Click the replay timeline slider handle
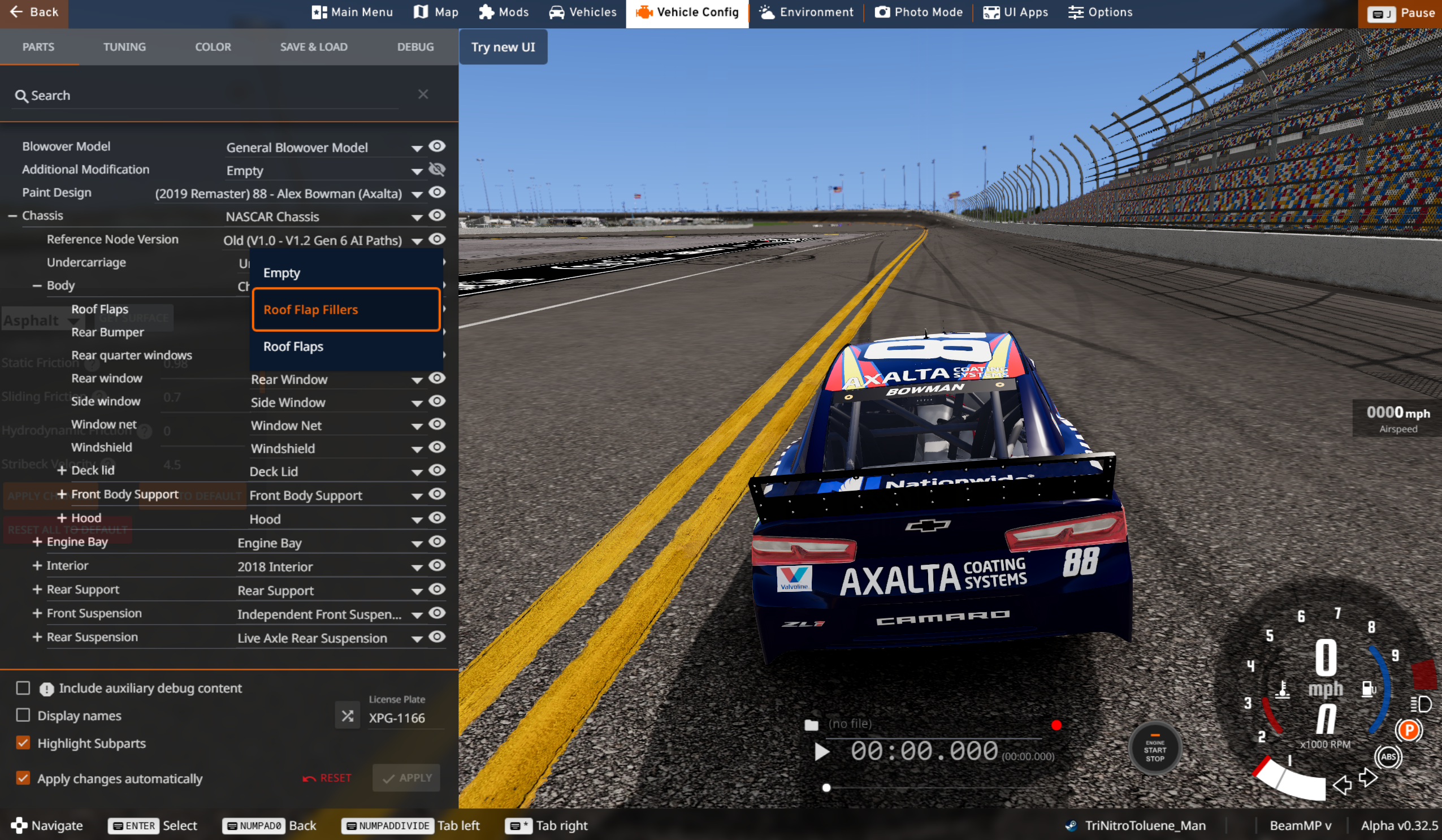1442x840 pixels. pyautogui.click(x=826, y=788)
